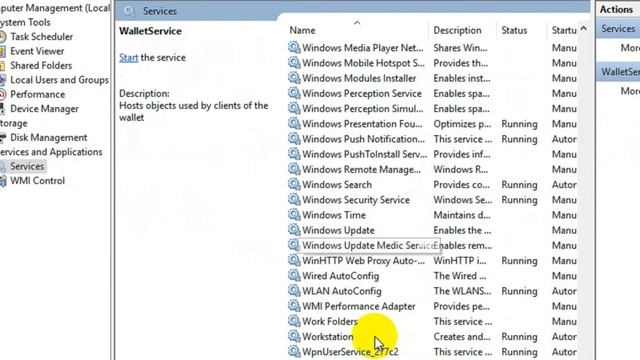Select the Windows Time service name
The image size is (640, 360).
(x=333, y=215)
